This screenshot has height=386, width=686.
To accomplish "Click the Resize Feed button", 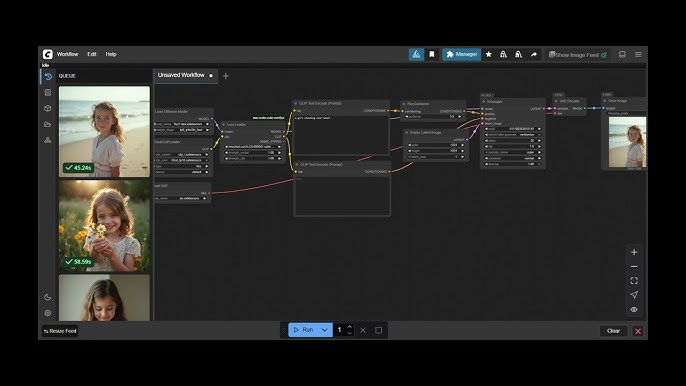I will [x=60, y=331].
